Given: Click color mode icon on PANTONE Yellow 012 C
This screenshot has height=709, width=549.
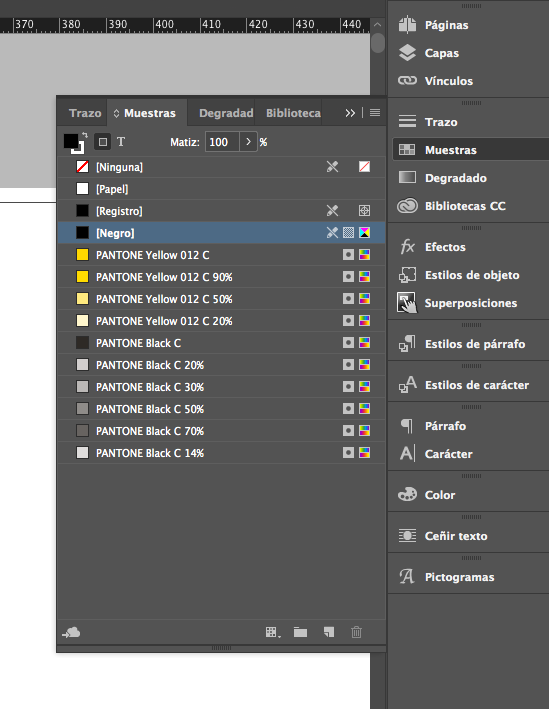Looking at the screenshot, I should click(x=364, y=255).
